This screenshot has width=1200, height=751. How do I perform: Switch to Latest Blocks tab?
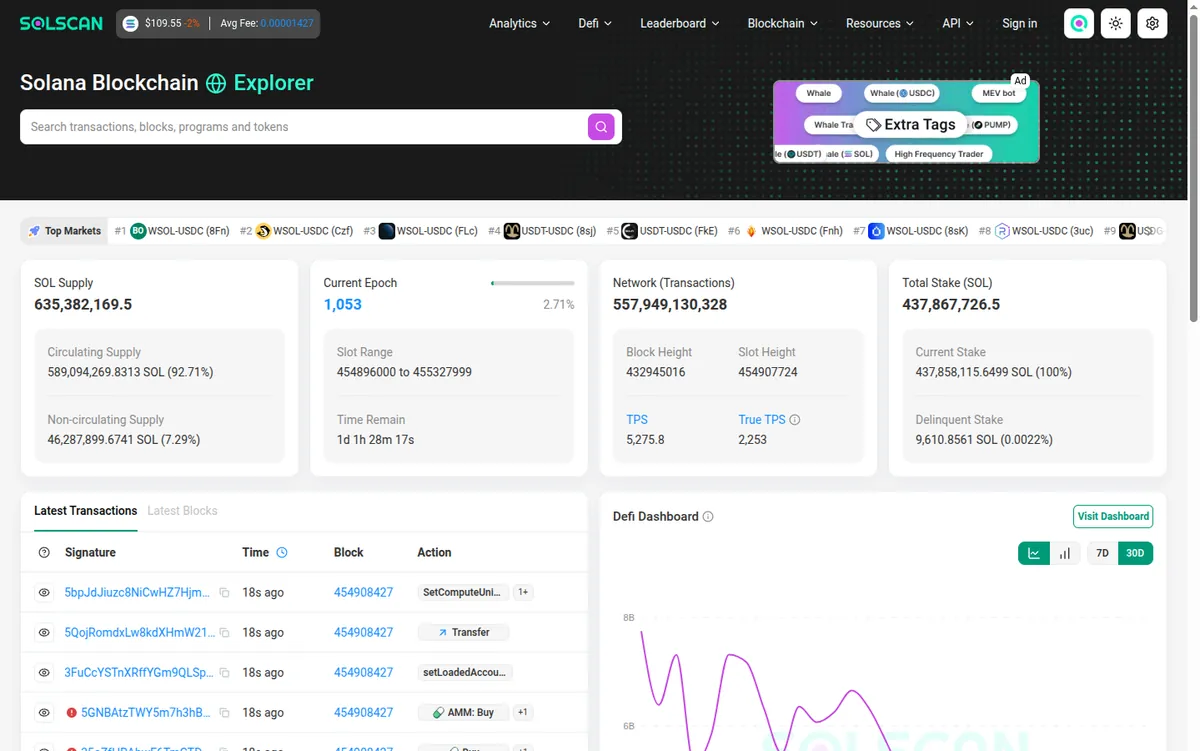point(182,511)
